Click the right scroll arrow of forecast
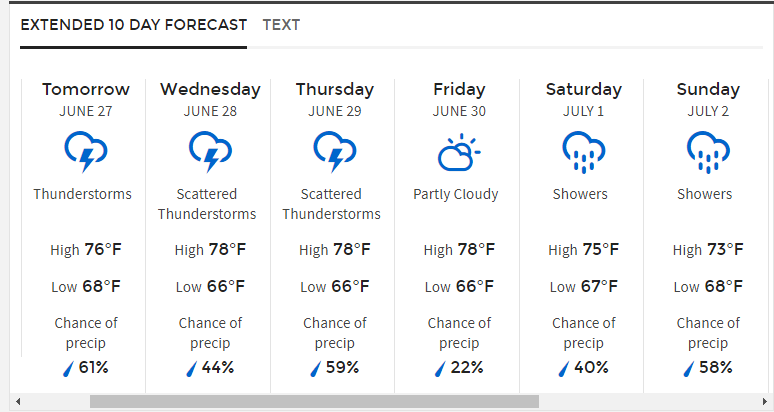The image size is (774, 412). 766,401
